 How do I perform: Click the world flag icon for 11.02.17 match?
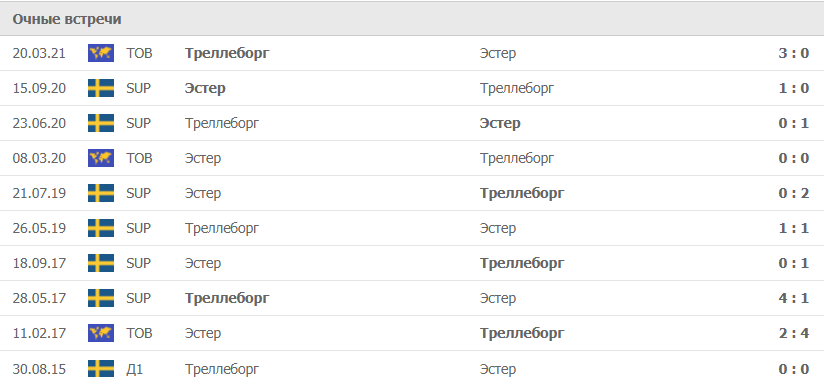tap(101, 333)
